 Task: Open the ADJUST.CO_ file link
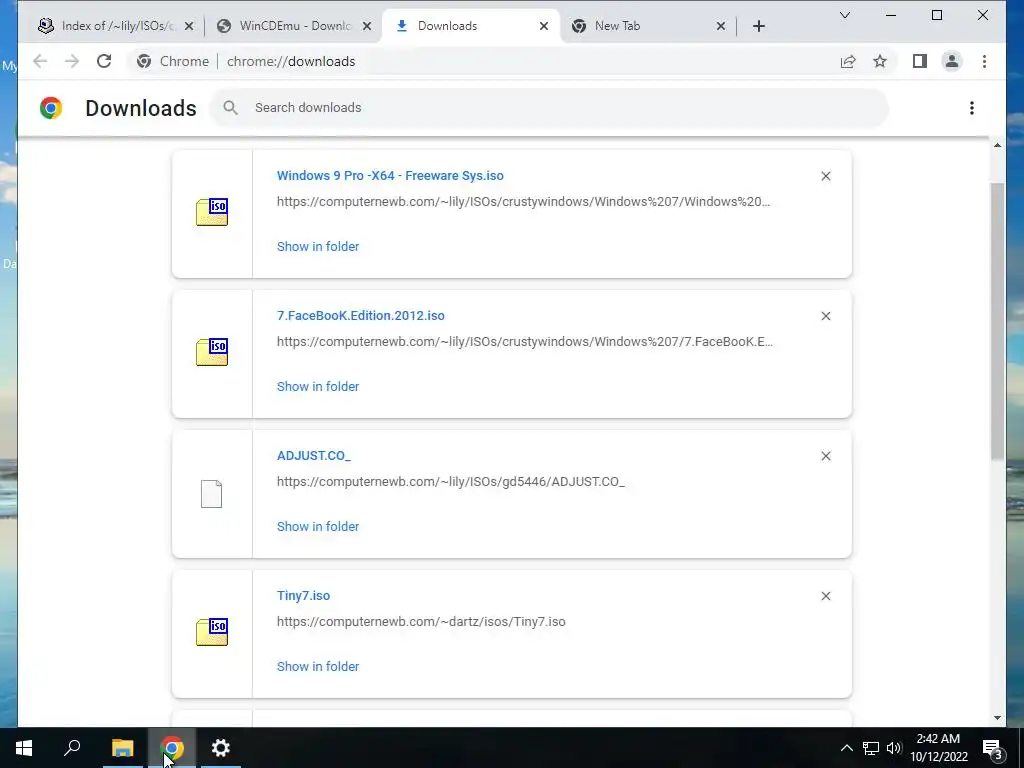click(313, 456)
